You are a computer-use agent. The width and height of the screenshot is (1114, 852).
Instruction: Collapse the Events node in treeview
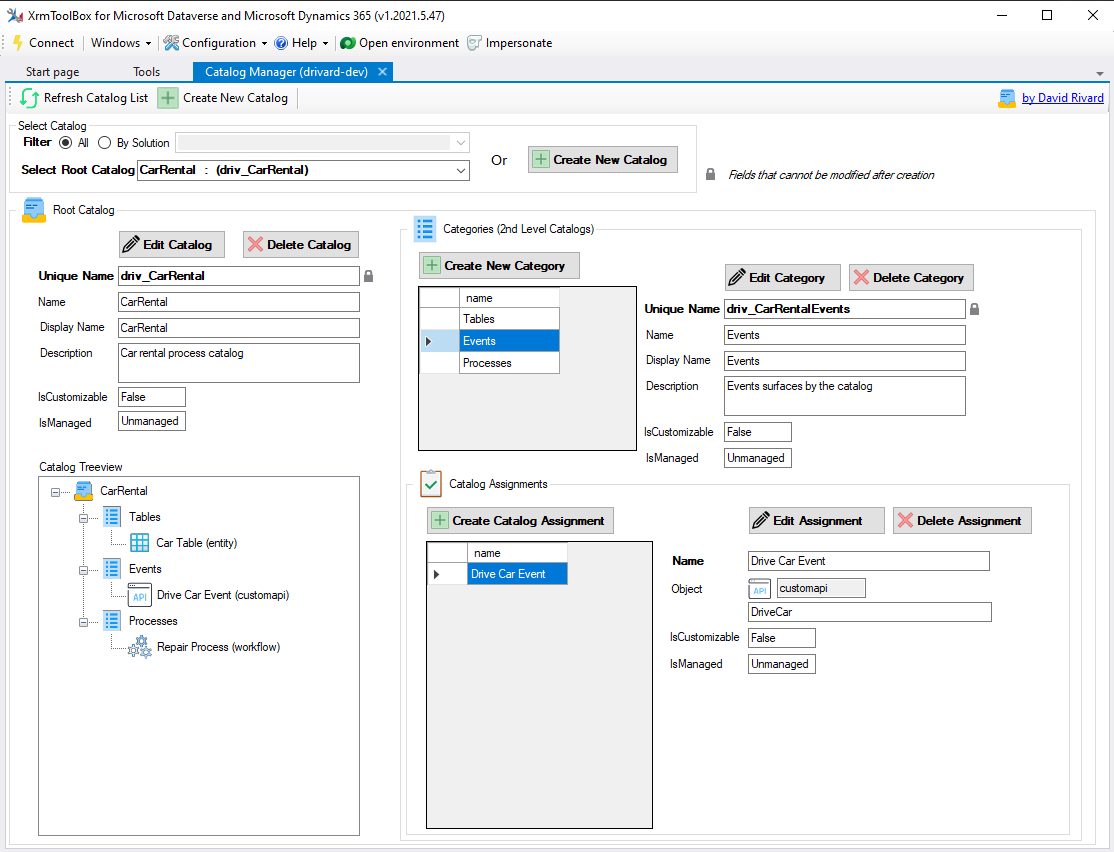[84, 569]
